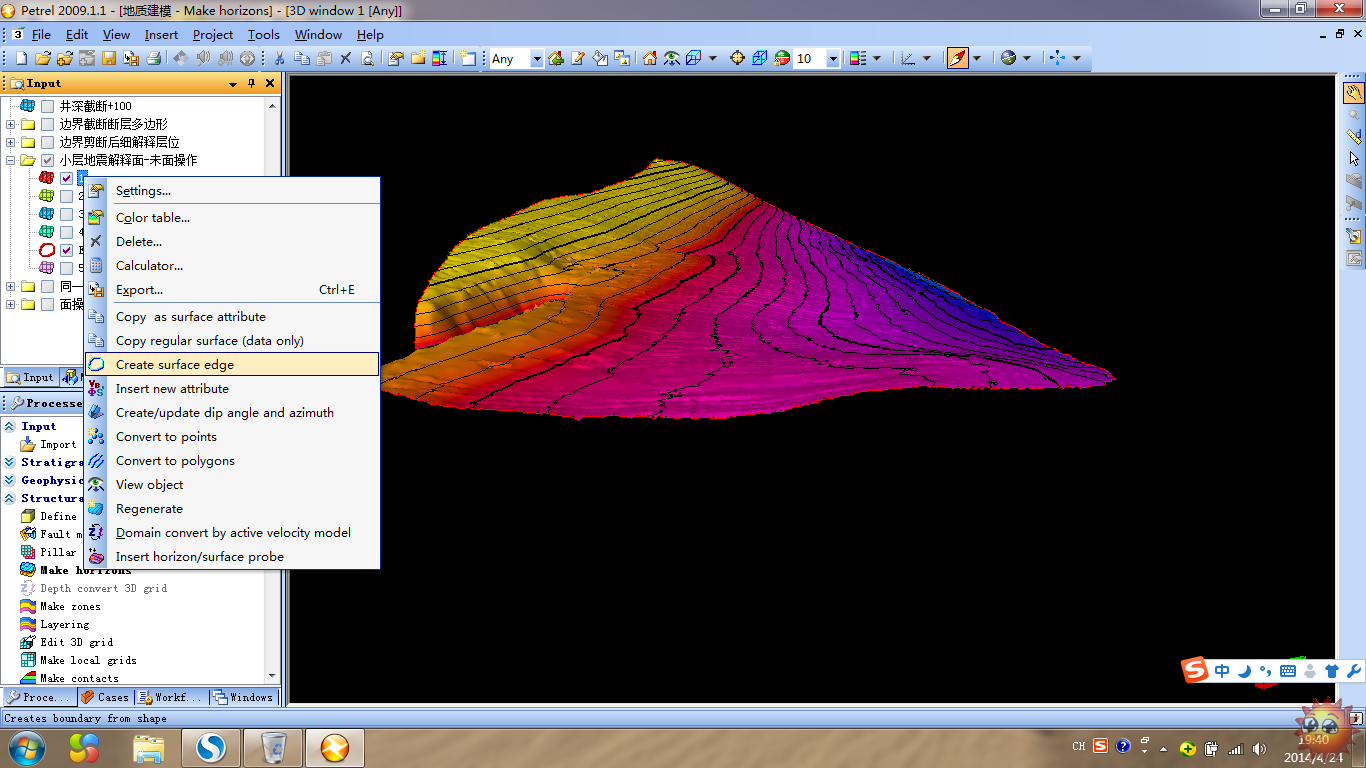Switch to the Cases tab
1366x768 pixels.
[105, 697]
